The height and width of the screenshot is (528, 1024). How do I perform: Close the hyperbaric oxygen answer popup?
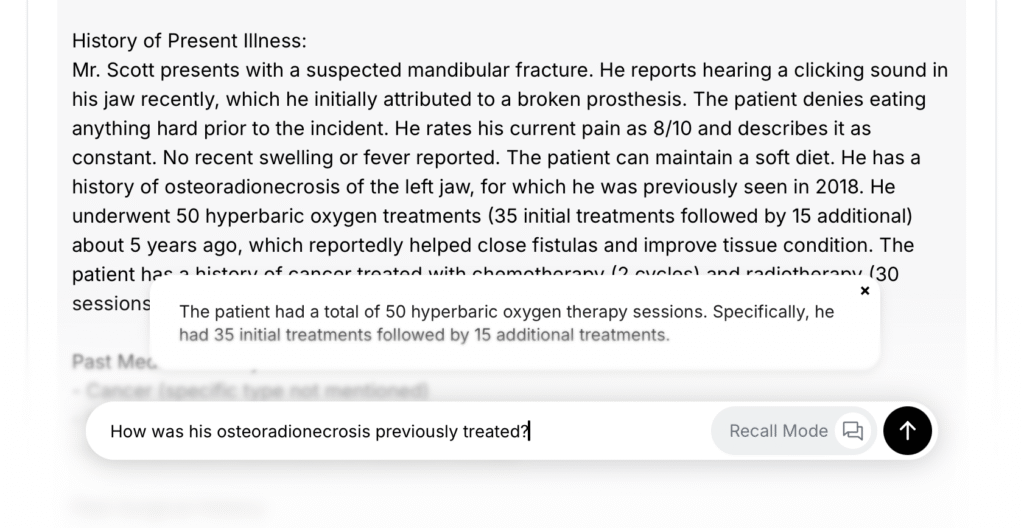865,291
